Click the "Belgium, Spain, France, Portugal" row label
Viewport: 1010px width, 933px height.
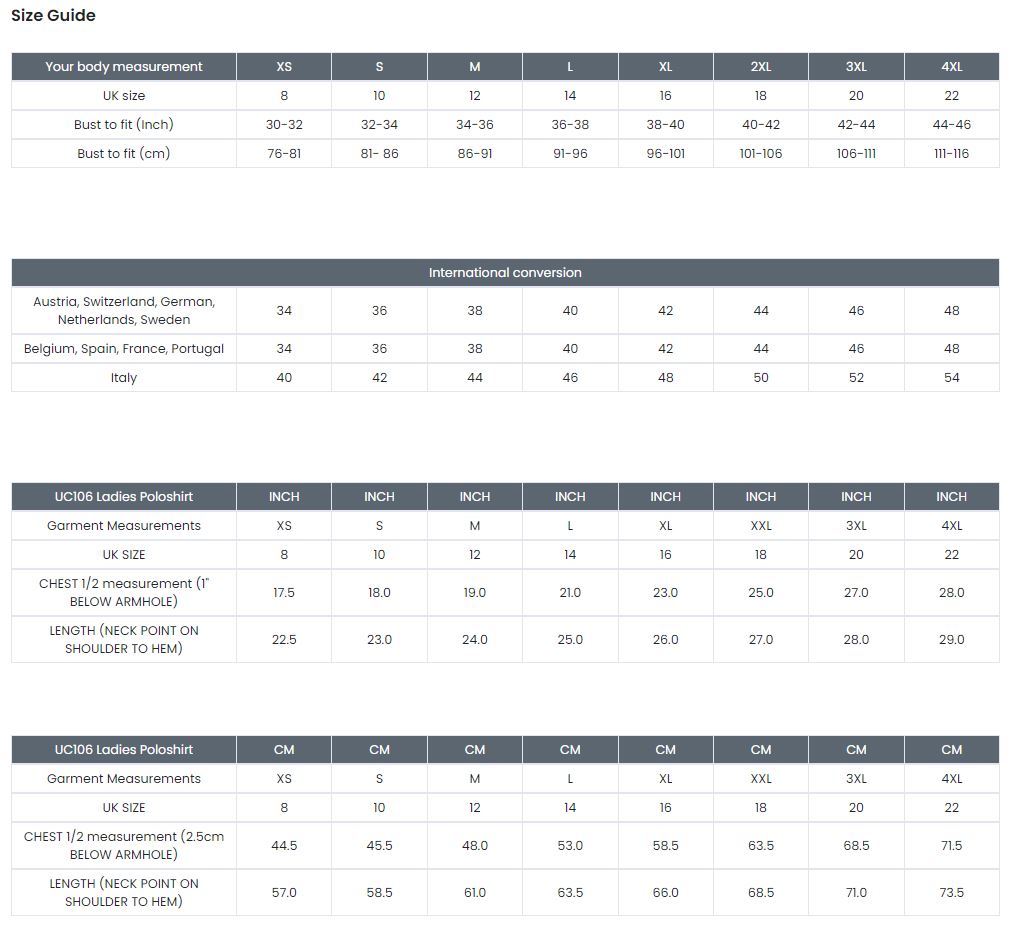coord(124,349)
